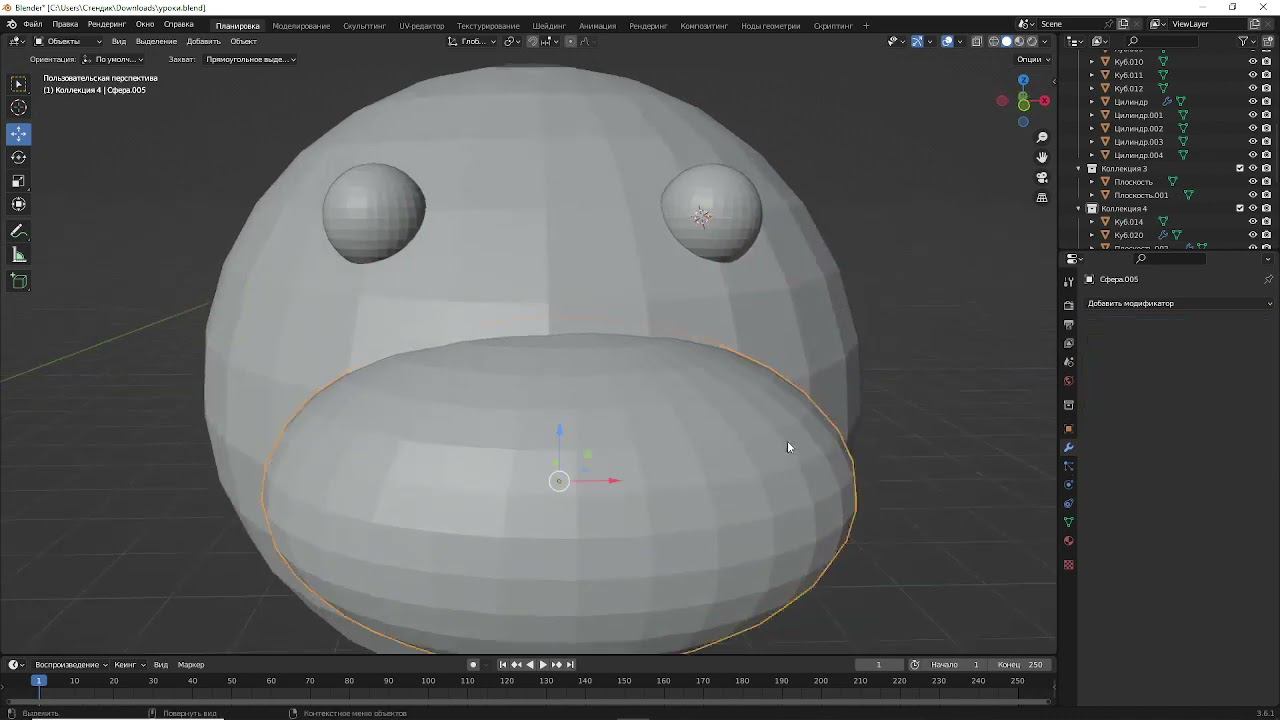This screenshot has height=720, width=1280.
Task: Open the Output properties tab
Action: tap(1069, 325)
